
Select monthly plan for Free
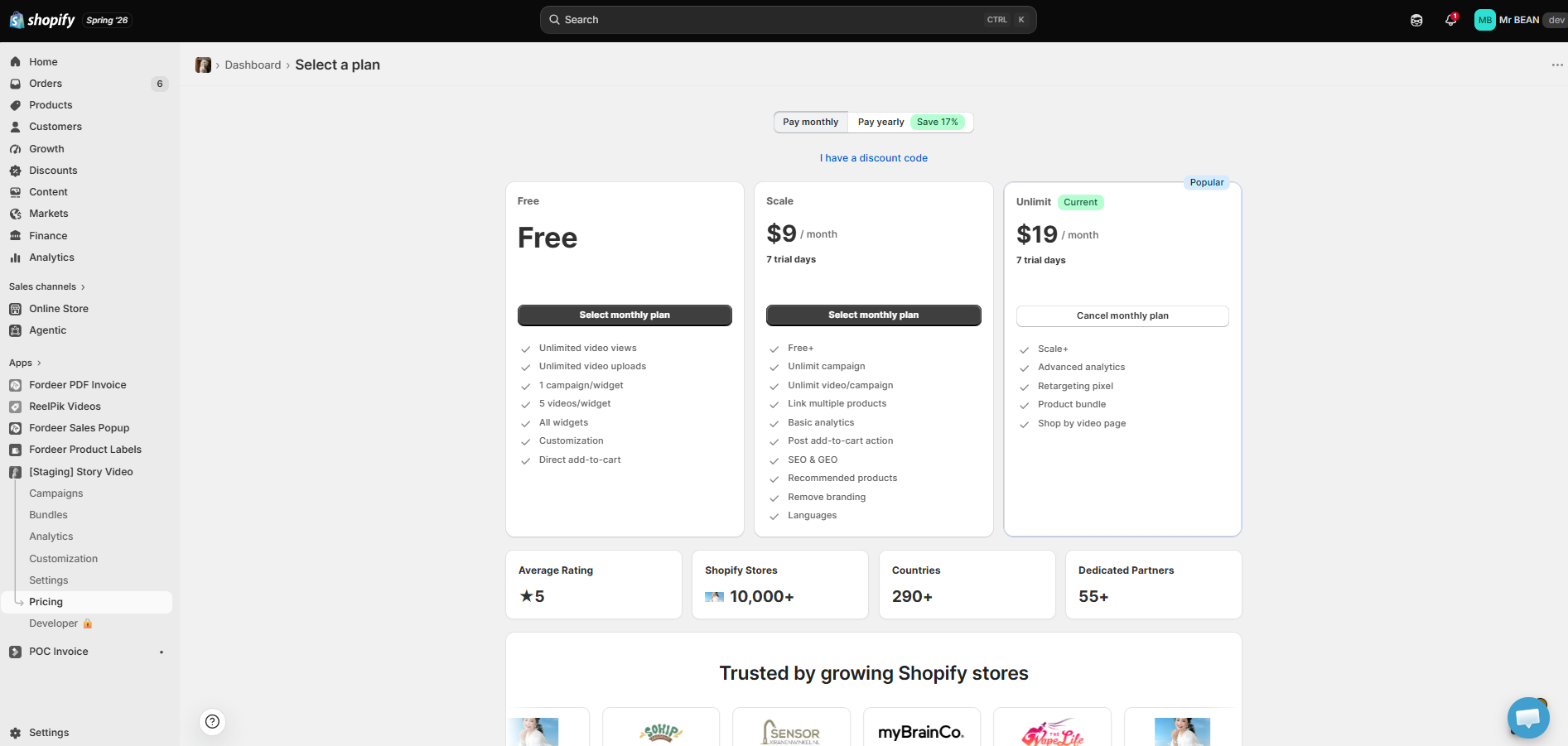(625, 315)
